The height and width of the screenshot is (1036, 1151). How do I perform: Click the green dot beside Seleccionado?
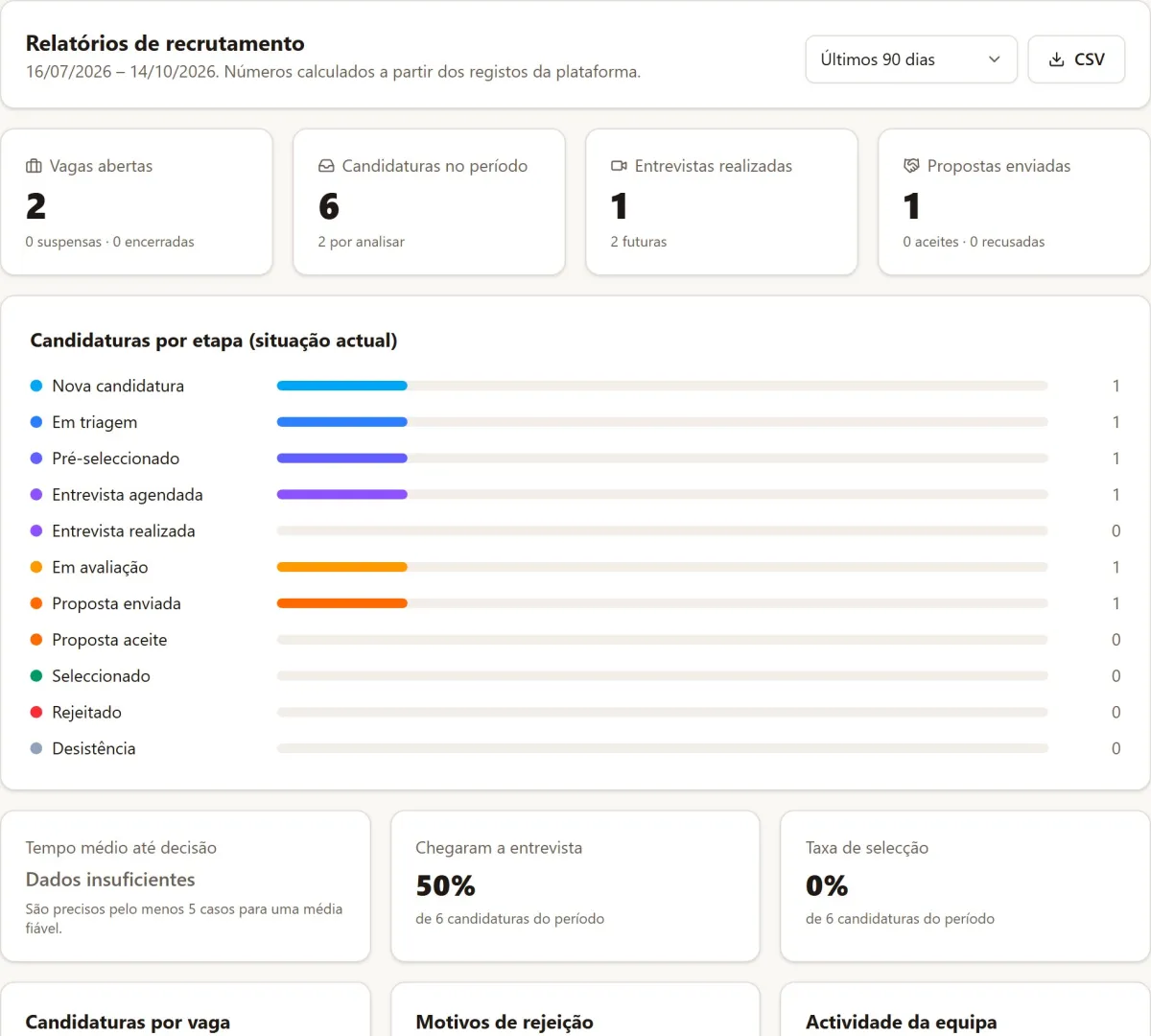36,676
